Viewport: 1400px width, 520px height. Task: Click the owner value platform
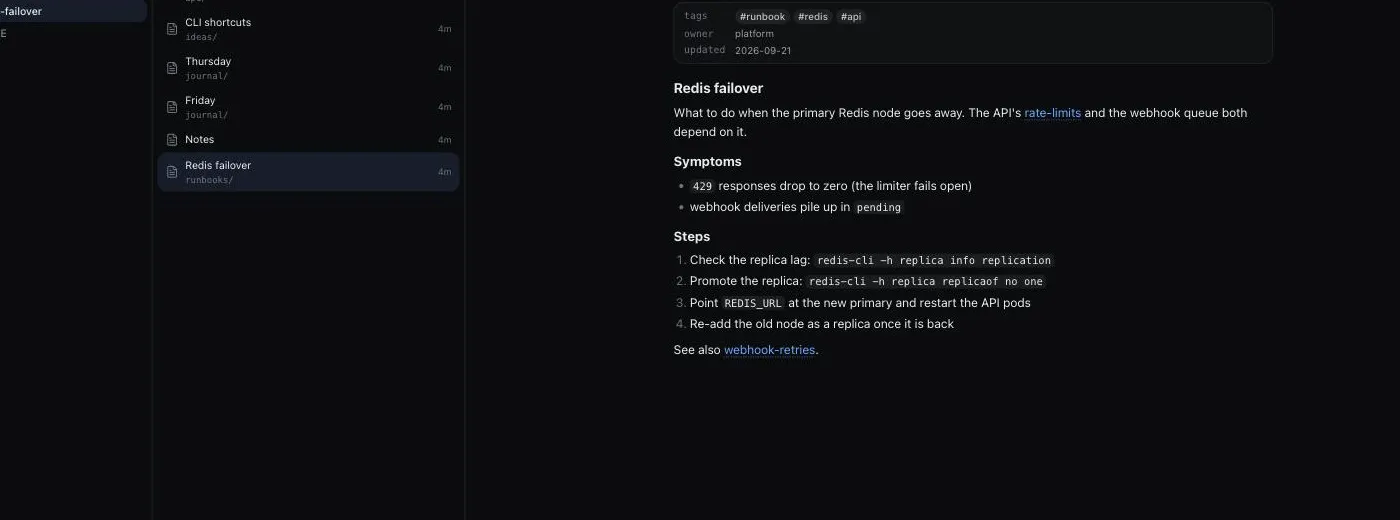[x=754, y=34]
